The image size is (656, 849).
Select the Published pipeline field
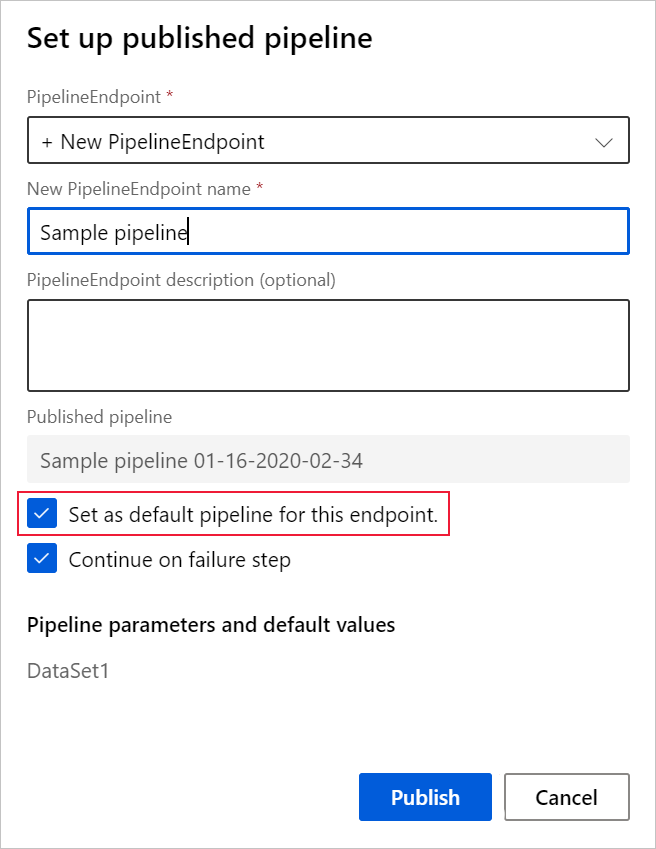coord(328,459)
